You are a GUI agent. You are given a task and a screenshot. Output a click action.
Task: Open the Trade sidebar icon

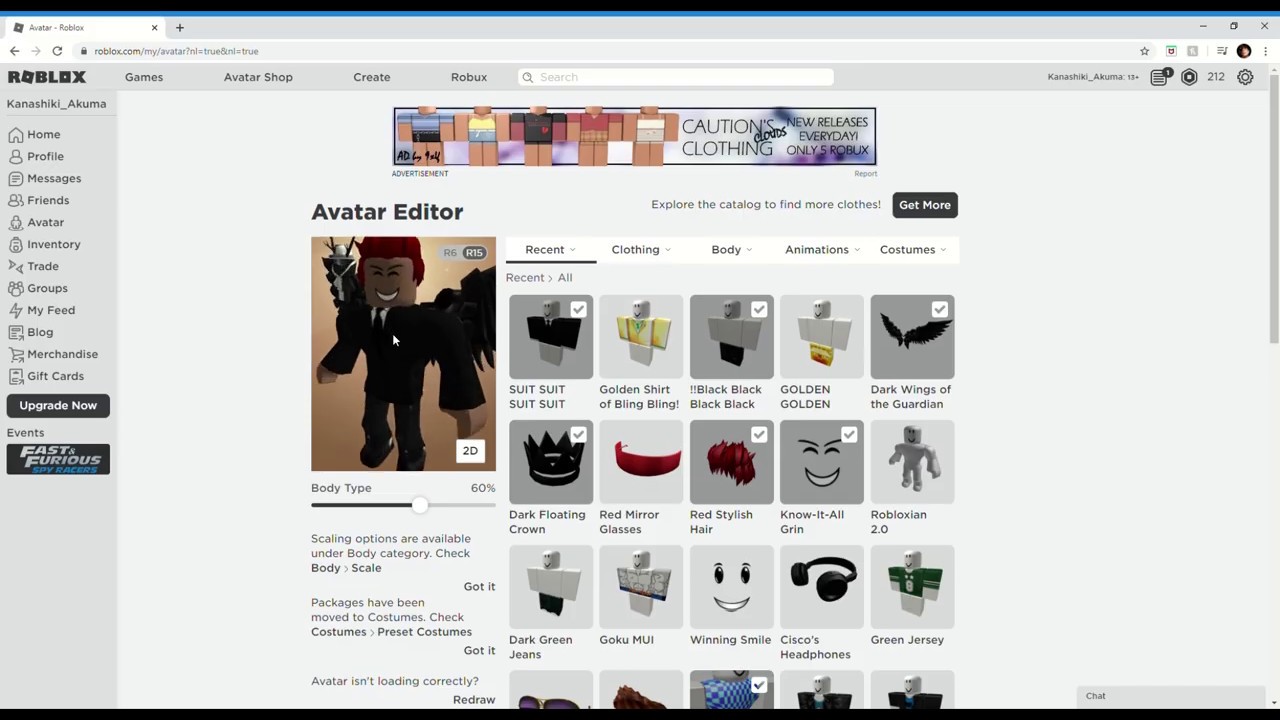pos(16,266)
